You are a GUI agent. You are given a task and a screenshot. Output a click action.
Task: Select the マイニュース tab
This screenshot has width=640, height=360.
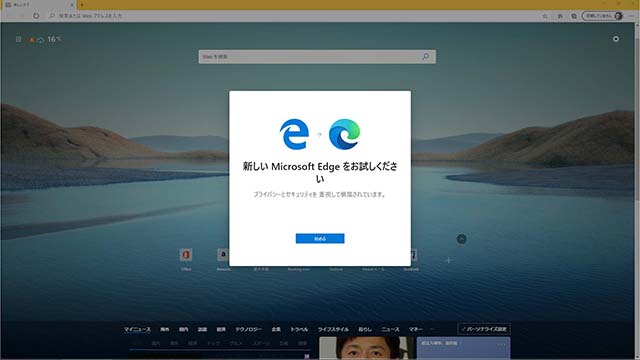[x=137, y=329]
